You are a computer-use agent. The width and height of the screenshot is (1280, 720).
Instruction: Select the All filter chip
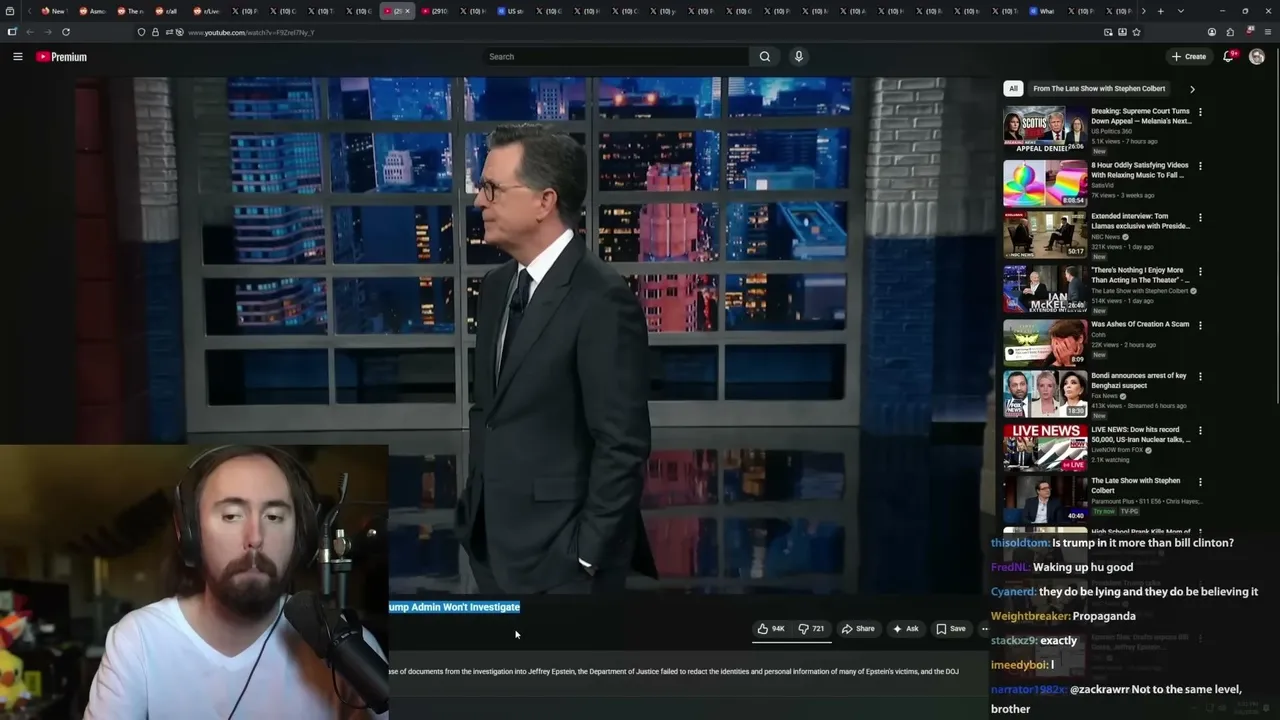[1013, 88]
